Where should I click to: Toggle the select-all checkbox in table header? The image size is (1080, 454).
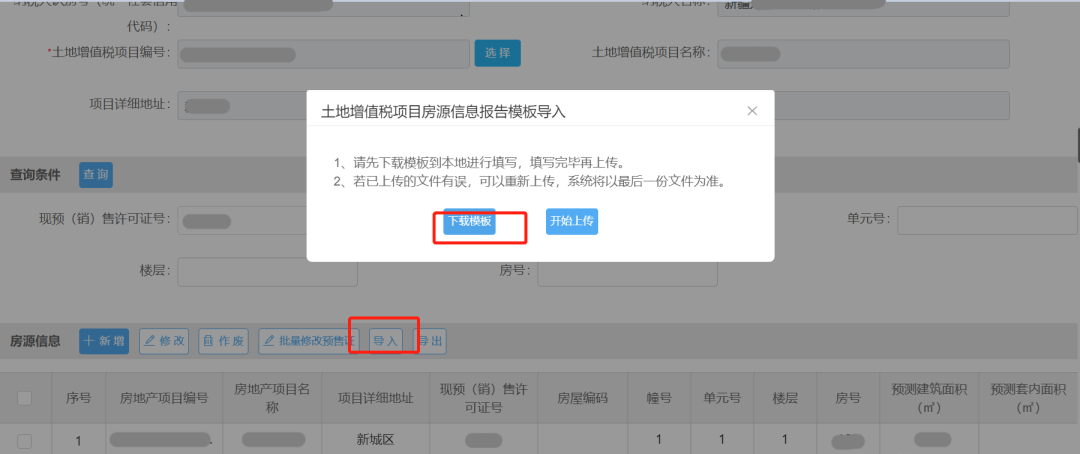[x=25, y=398]
